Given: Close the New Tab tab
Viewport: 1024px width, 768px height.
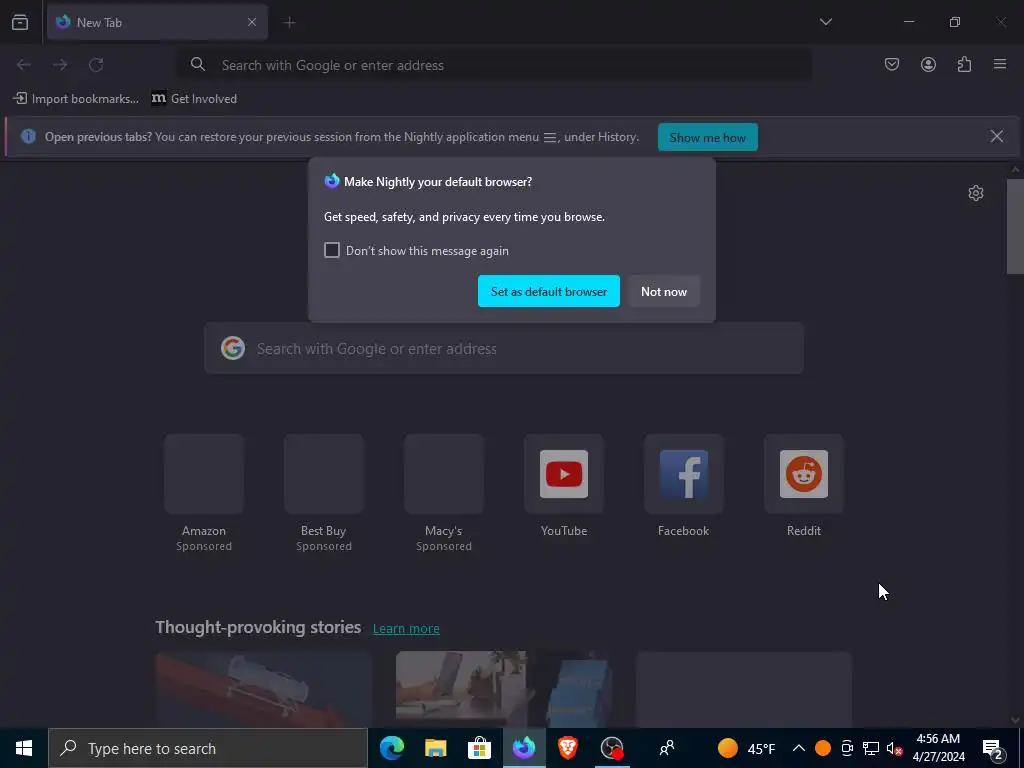Looking at the screenshot, I should (252, 22).
